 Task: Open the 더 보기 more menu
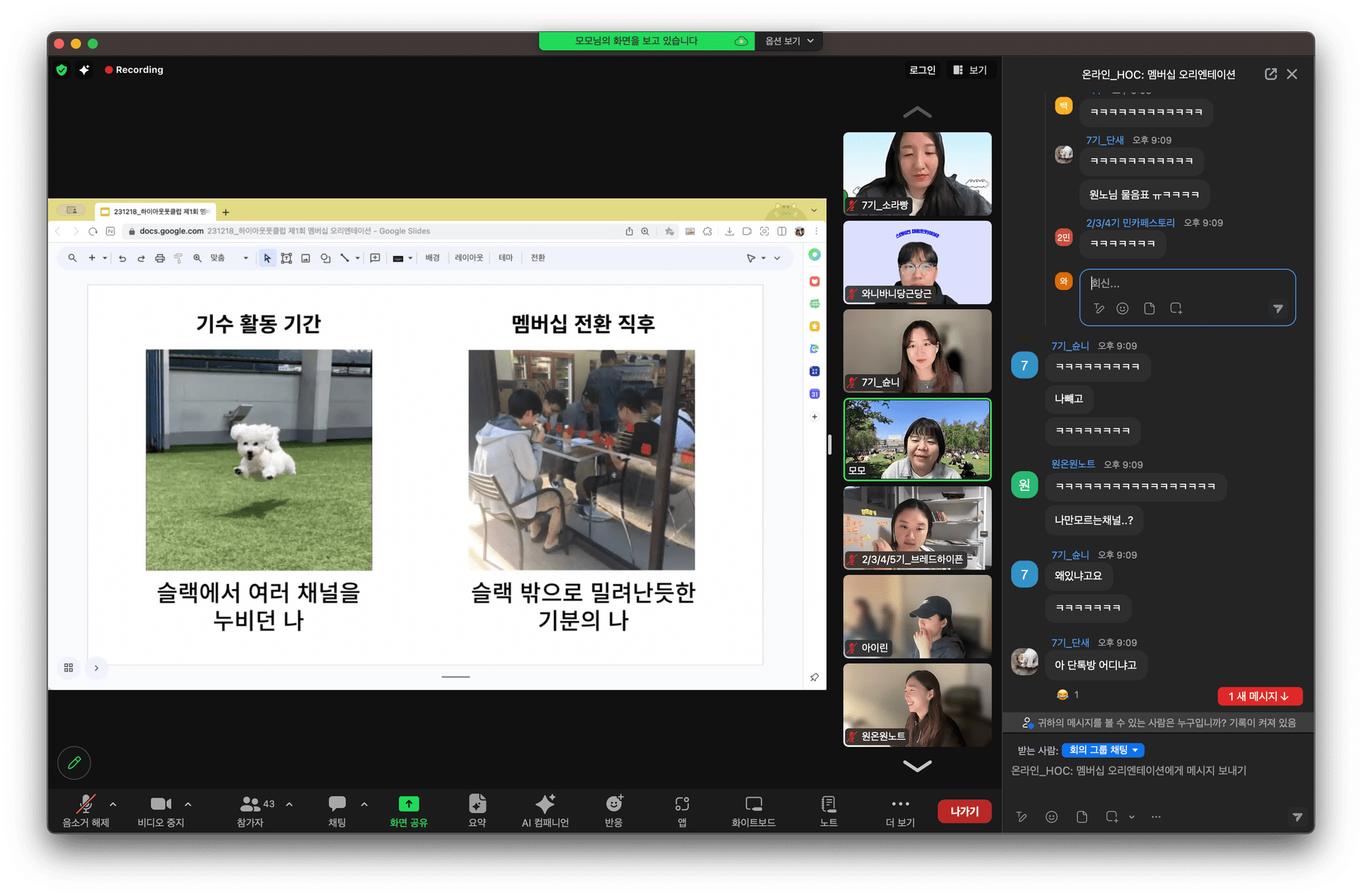(x=900, y=805)
